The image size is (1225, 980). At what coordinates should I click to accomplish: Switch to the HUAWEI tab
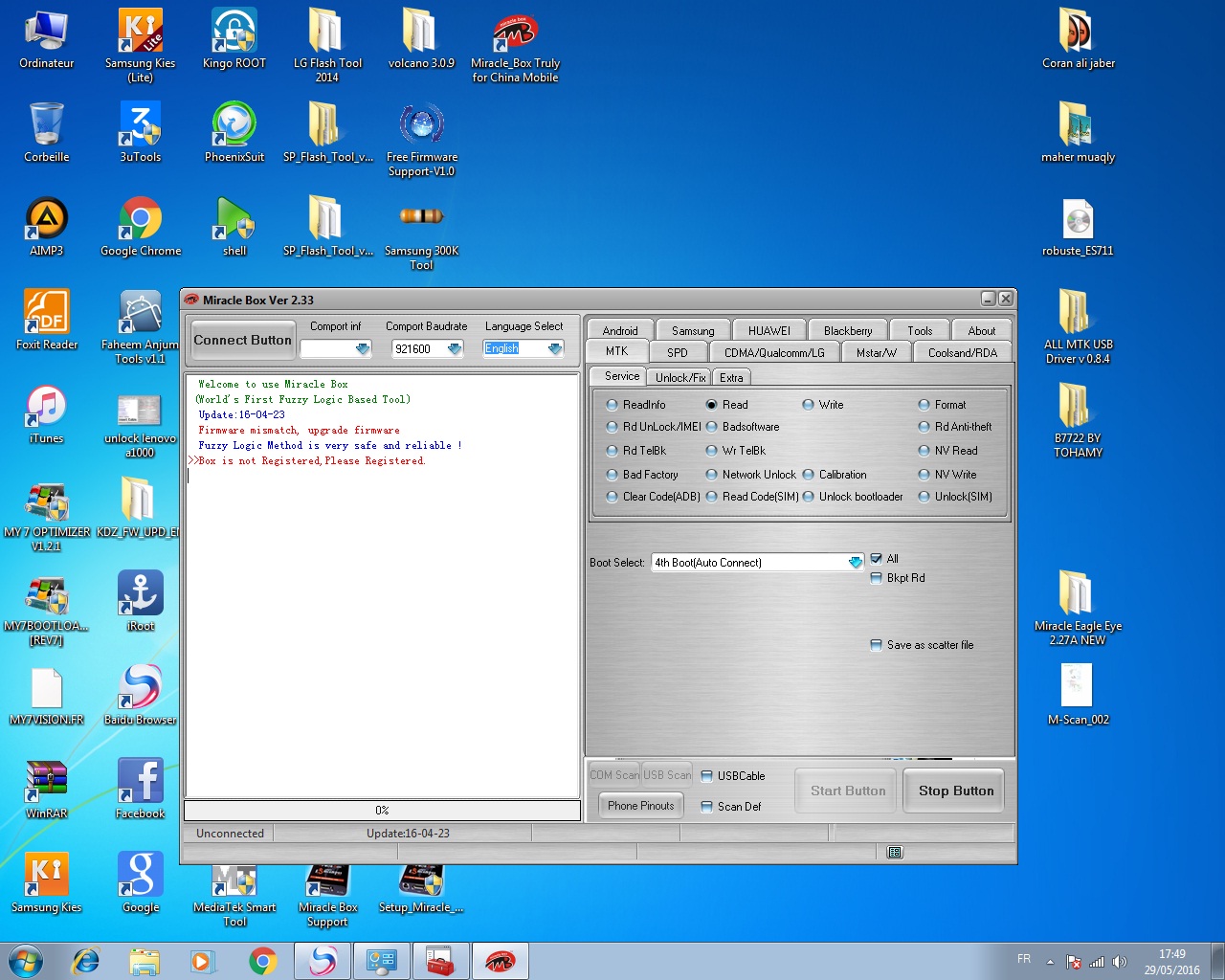click(x=769, y=330)
